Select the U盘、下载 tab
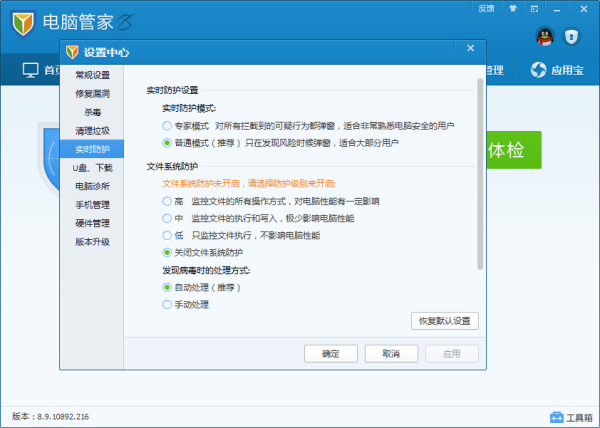The image size is (600, 428). click(92, 168)
